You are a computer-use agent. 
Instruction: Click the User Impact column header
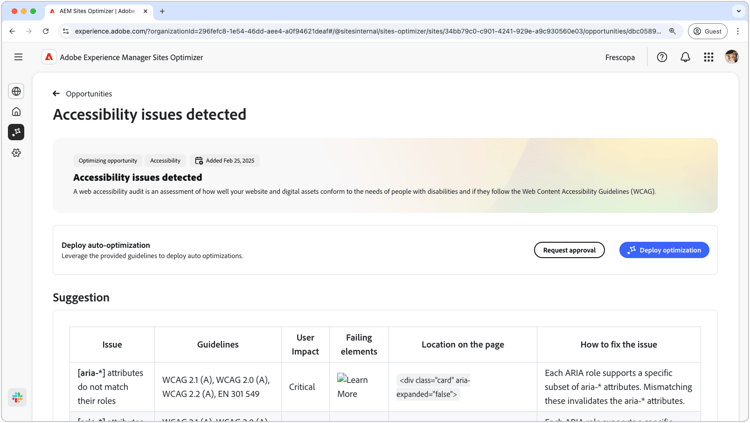point(305,345)
